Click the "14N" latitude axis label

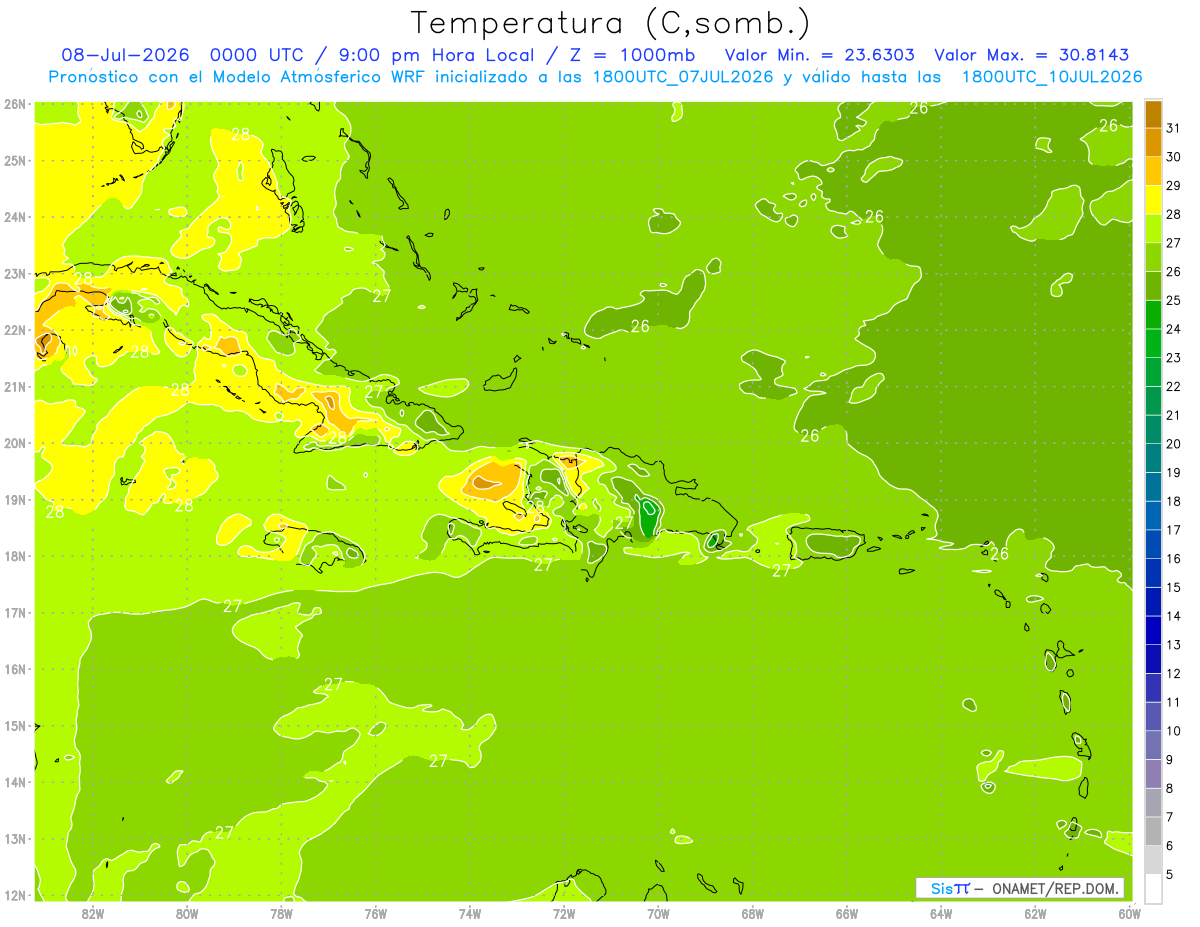pos(15,782)
